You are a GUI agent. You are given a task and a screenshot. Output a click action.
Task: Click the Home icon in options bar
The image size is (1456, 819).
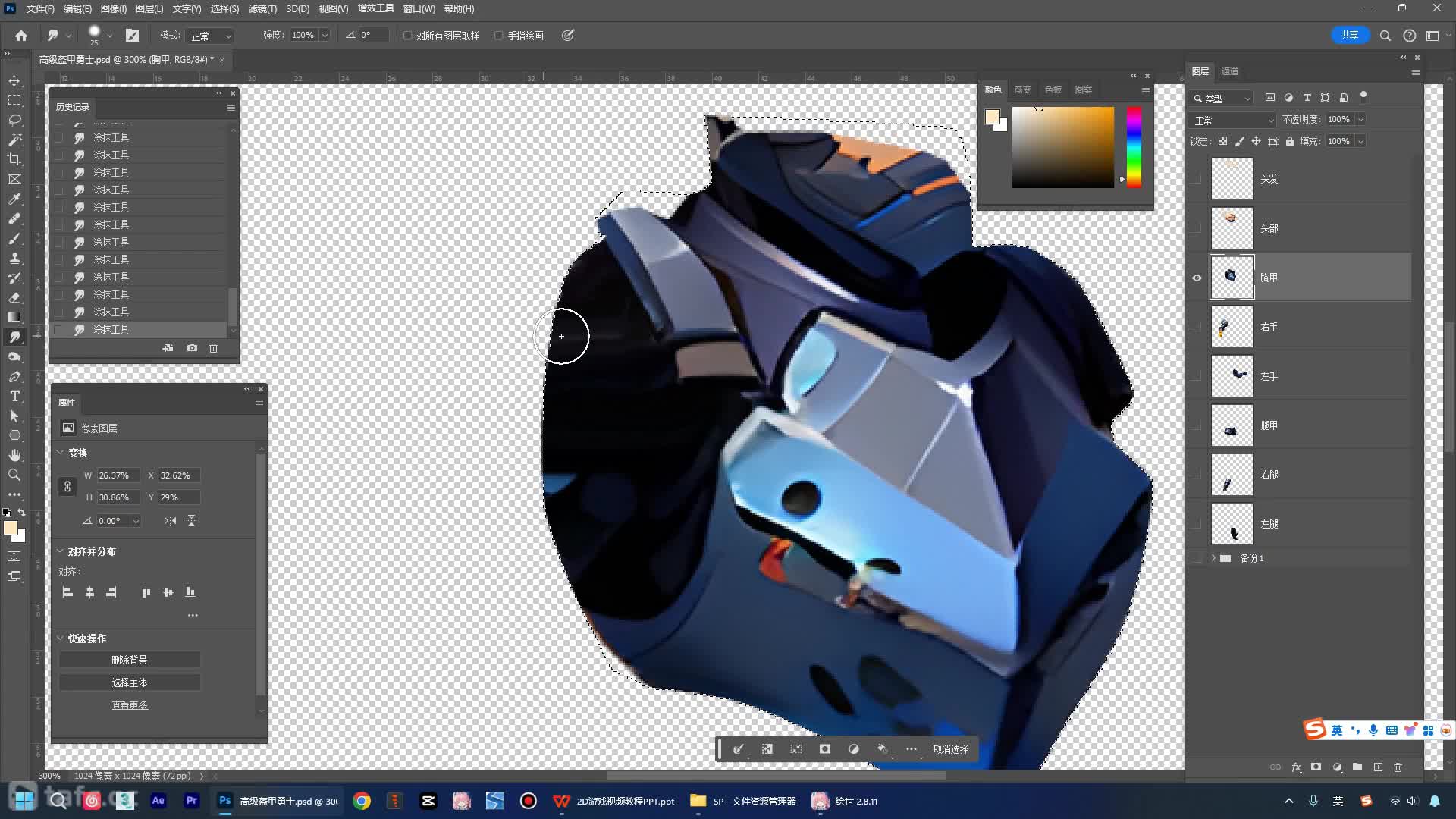21,36
